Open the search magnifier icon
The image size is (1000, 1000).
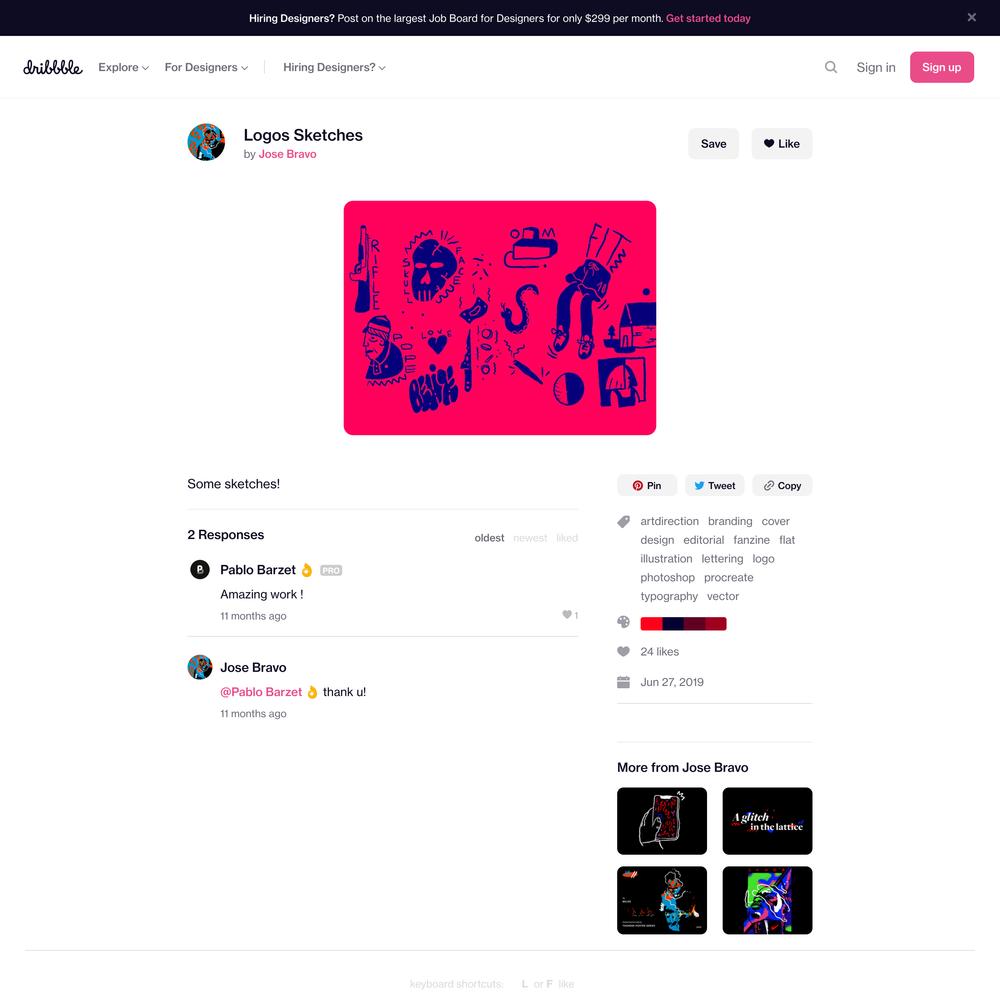[830, 67]
